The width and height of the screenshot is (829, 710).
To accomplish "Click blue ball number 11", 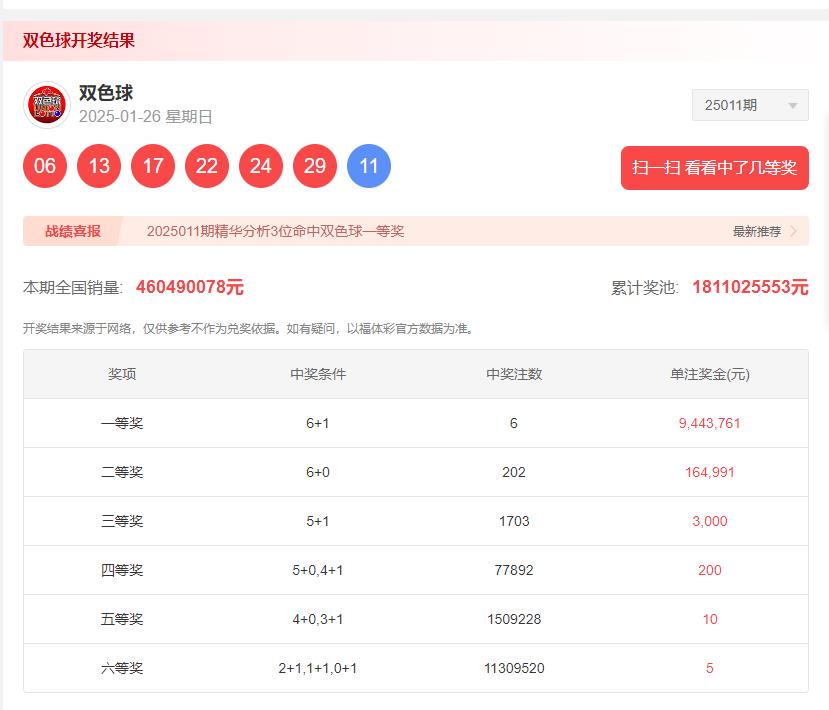I will pos(369,166).
